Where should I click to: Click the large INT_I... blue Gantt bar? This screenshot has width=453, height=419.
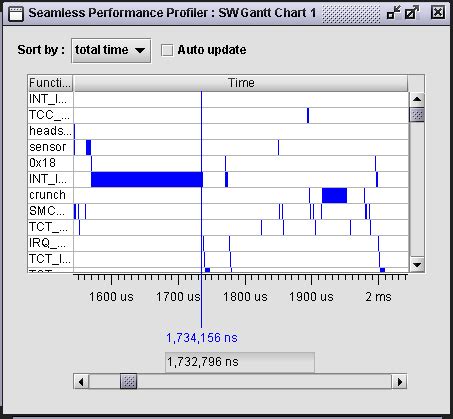pyautogui.click(x=147, y=179)
